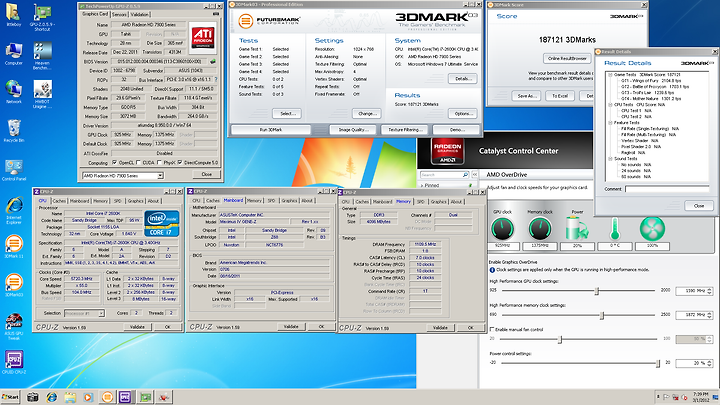Click the fan speed icon in OverDrive
720x405 pixels.
pos(652,229)
